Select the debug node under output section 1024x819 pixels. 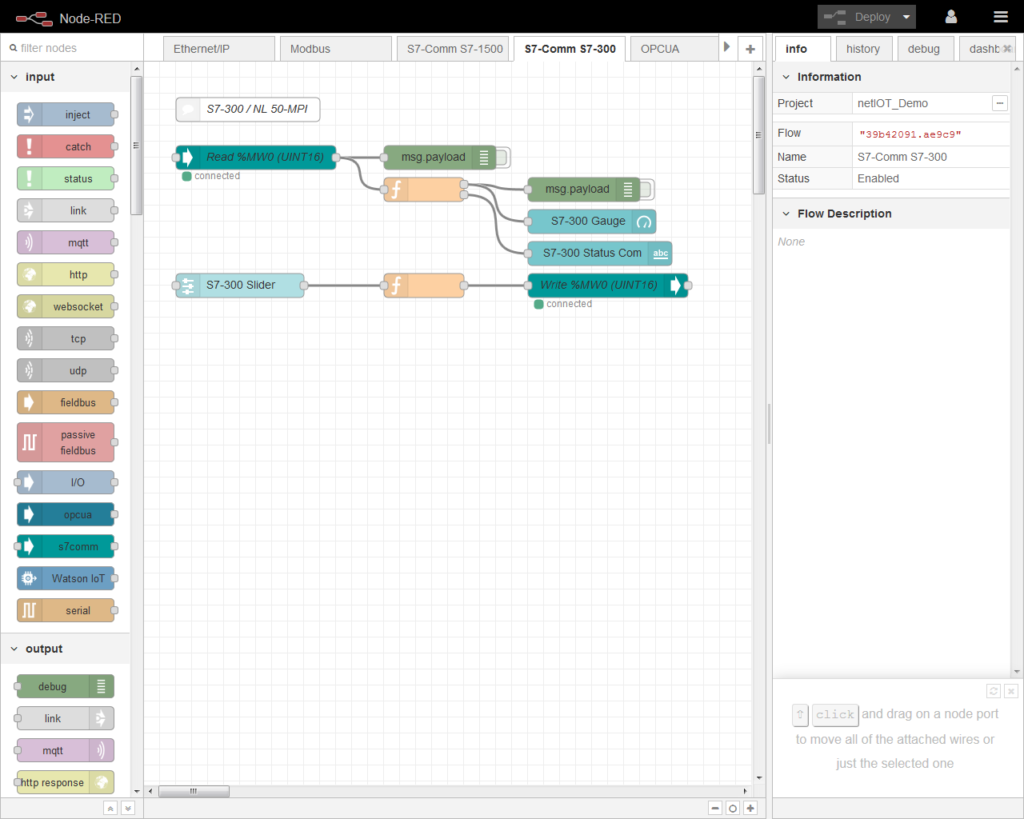tap(63, 686)
